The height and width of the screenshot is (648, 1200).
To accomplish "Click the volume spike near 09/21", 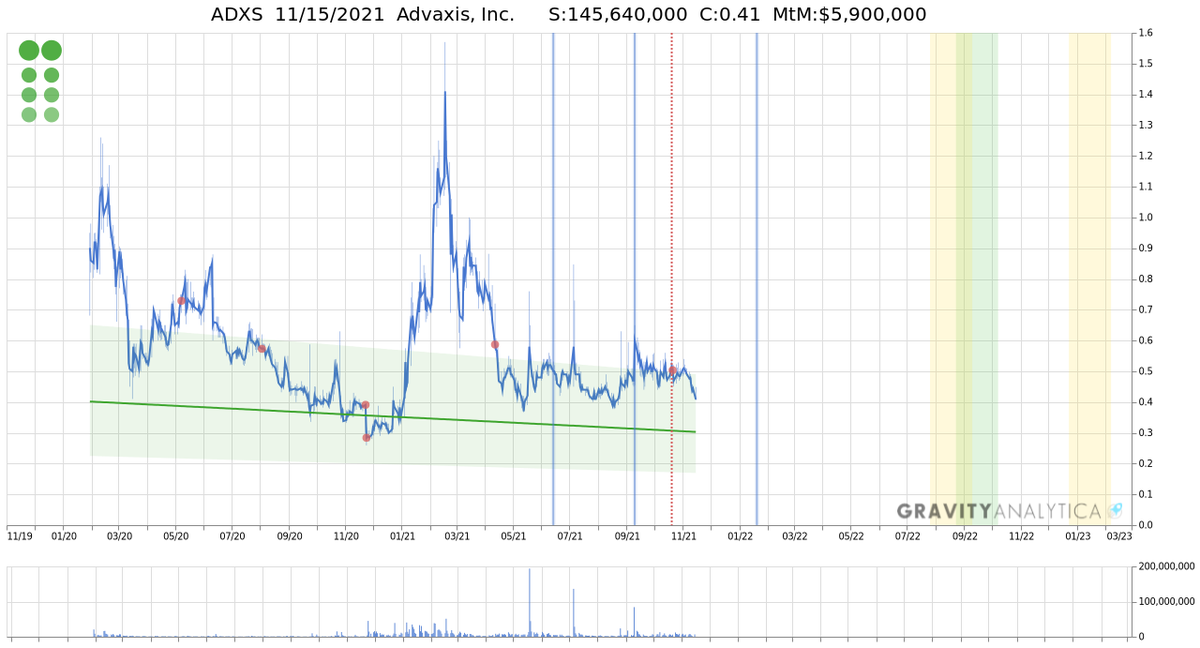I will 634,621.
